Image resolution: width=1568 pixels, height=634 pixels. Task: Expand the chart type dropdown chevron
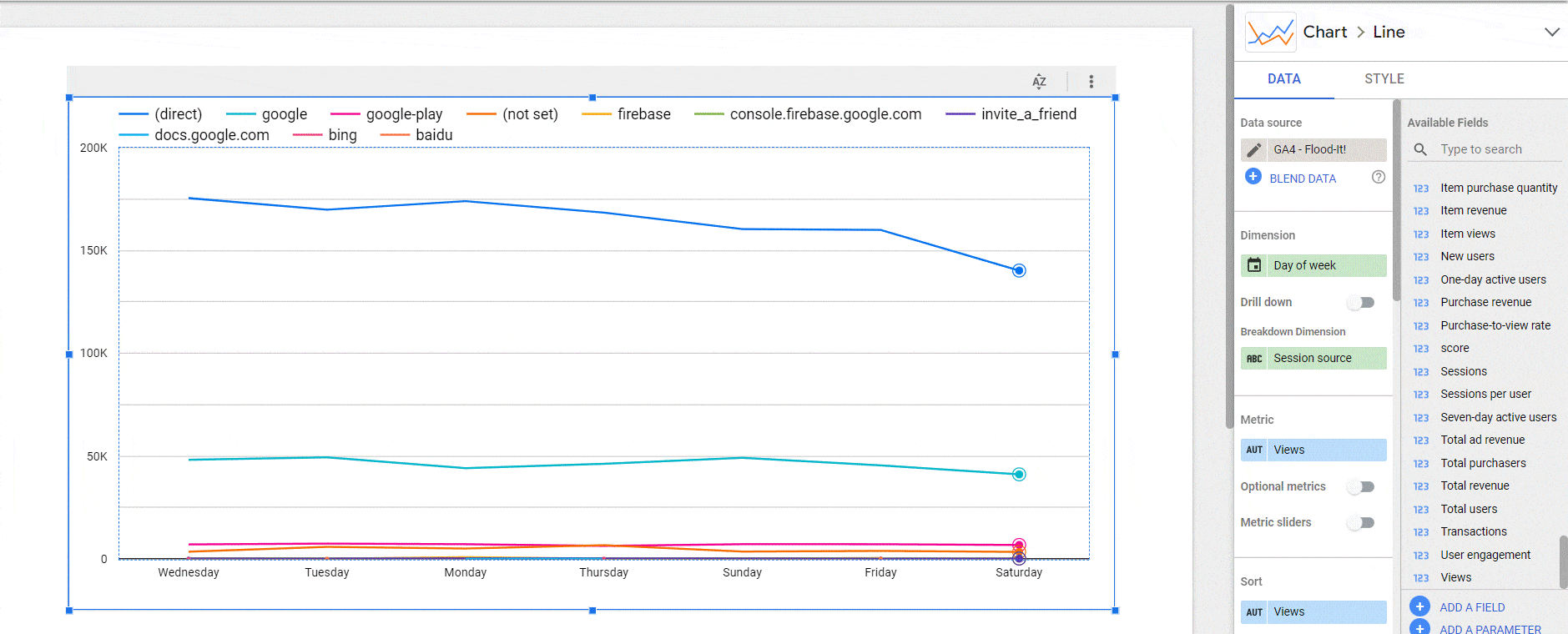pyautogui.click(x=1551, y=32)
